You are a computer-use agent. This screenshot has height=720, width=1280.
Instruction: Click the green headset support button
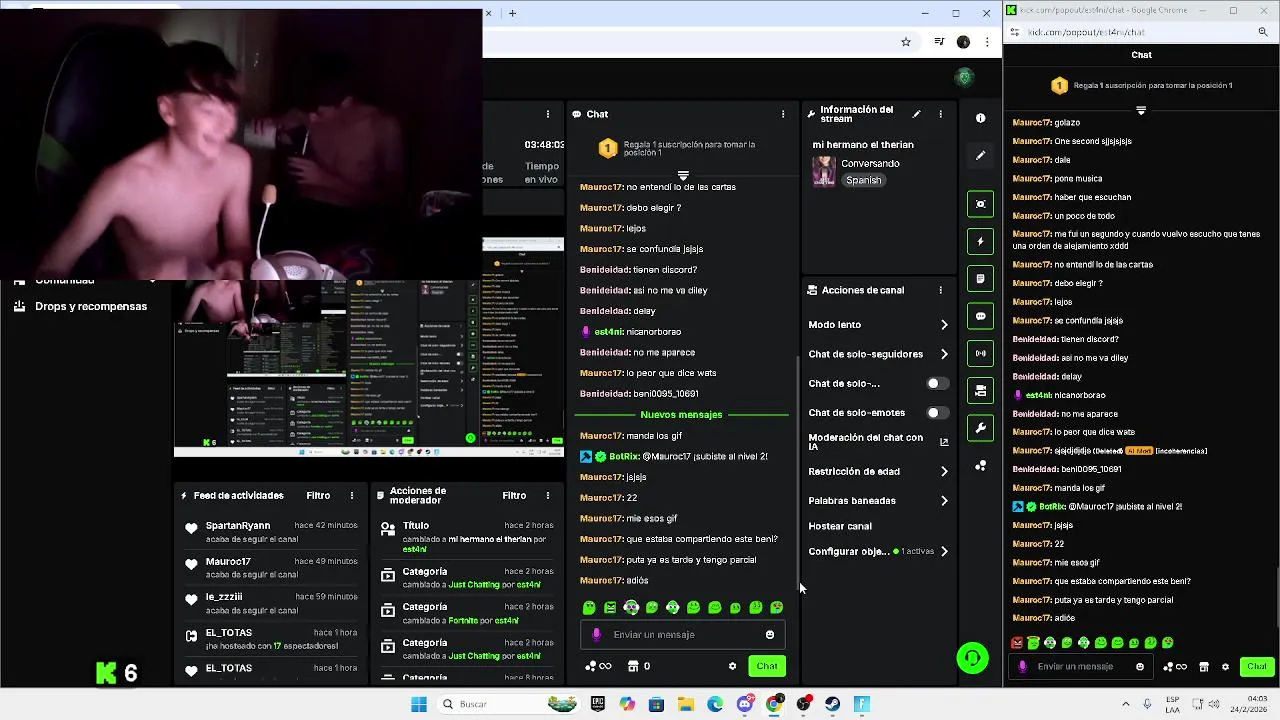pyautogui.click(x=972, y=657)
